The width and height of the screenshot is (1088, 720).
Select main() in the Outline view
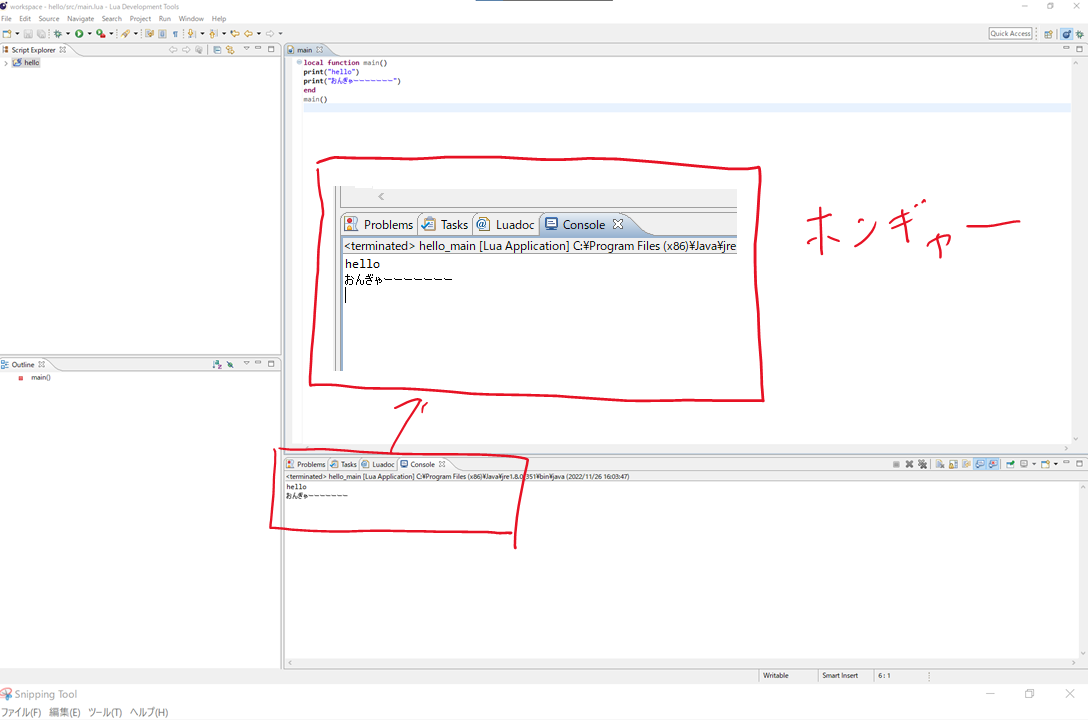pos(40,377)
